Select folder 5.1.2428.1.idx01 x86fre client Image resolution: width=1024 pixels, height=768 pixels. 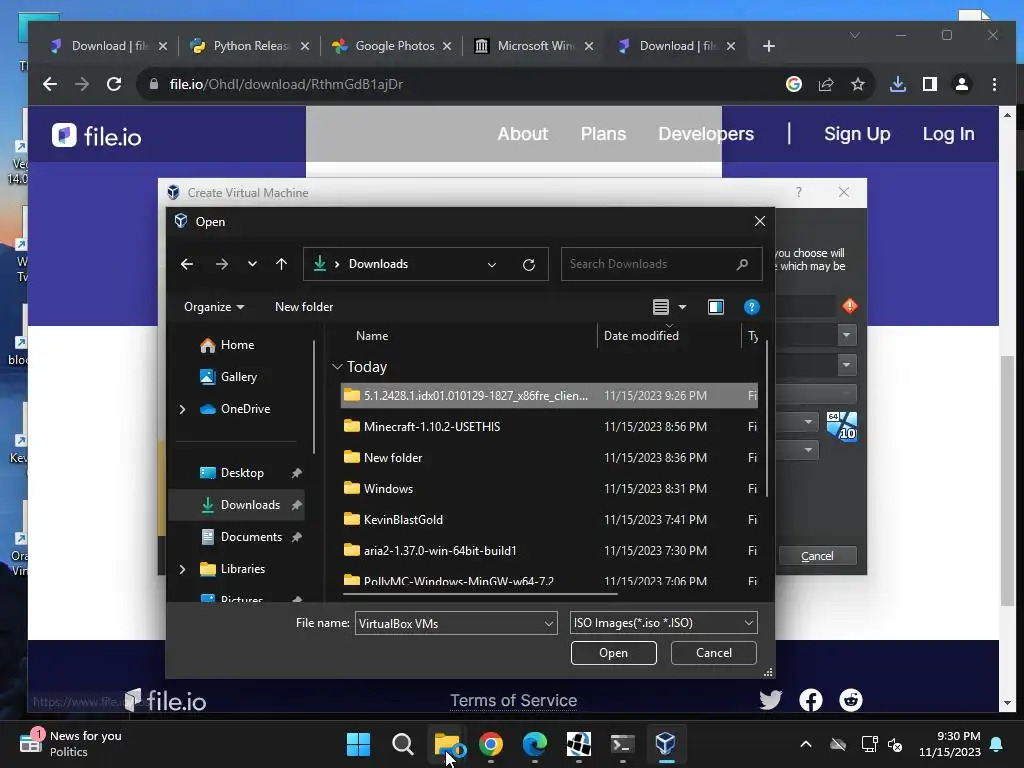[549, 395]
